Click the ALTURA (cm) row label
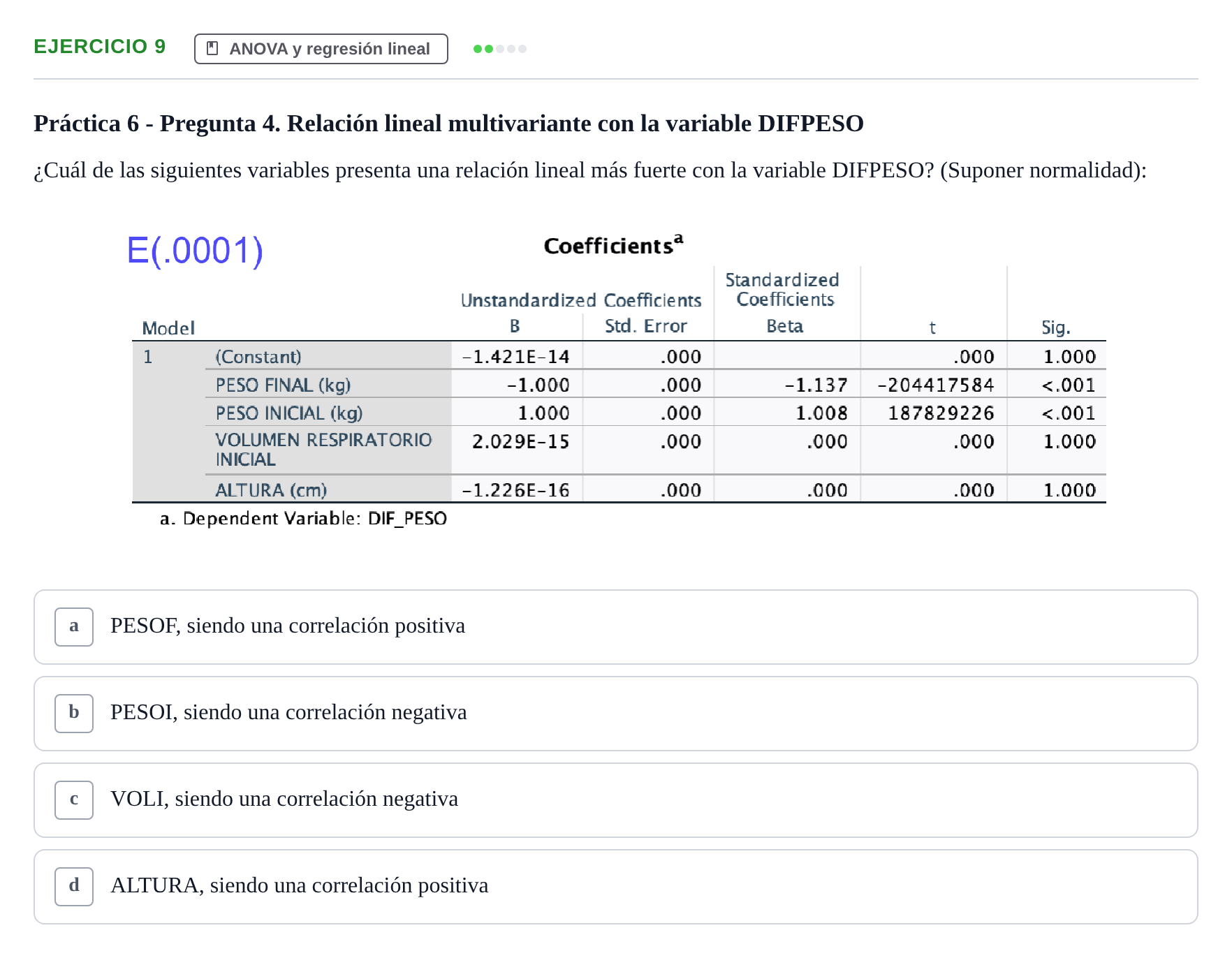Screen dimensions: 1232x958 point(271,490)
